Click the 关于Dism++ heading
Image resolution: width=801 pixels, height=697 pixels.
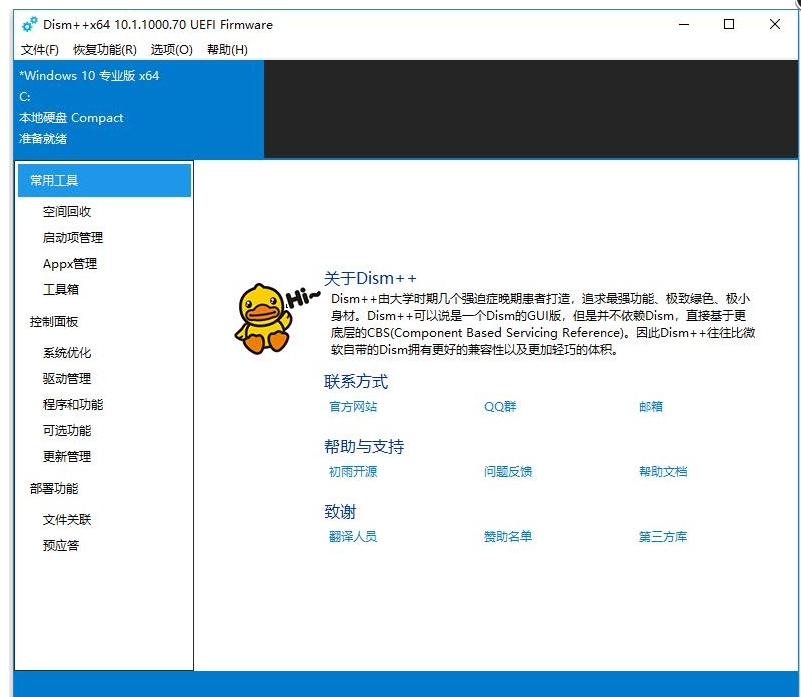[x=370, y=278]
